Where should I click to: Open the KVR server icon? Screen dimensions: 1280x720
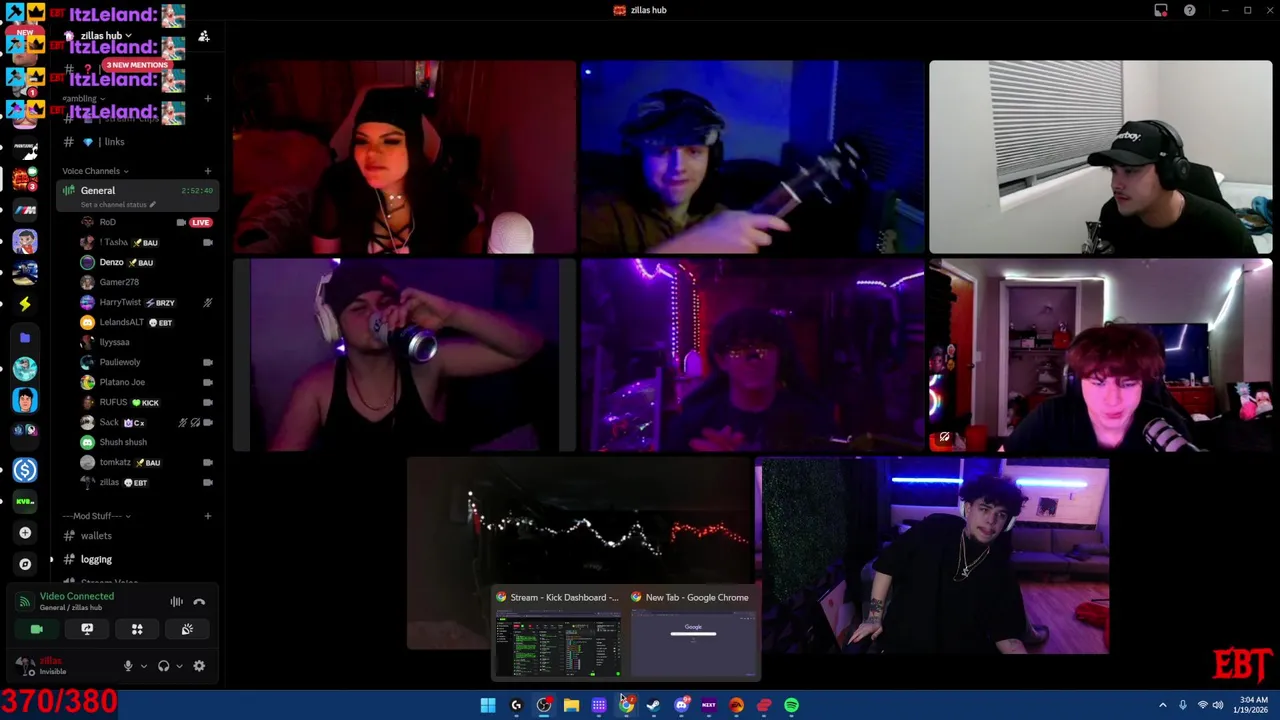click(x=25, y=501)
